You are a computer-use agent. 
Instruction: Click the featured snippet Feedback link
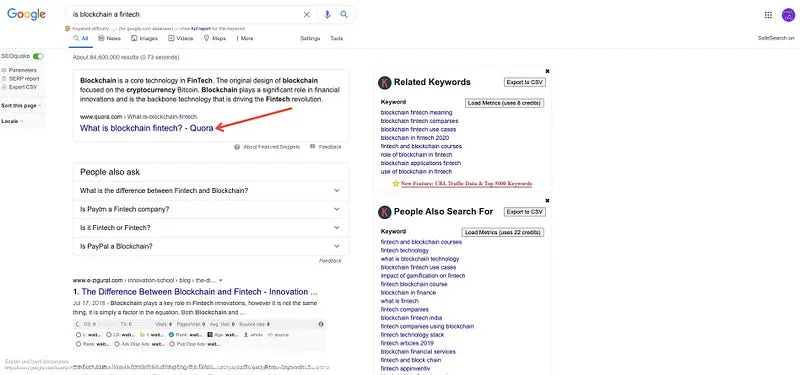point(330,147)
